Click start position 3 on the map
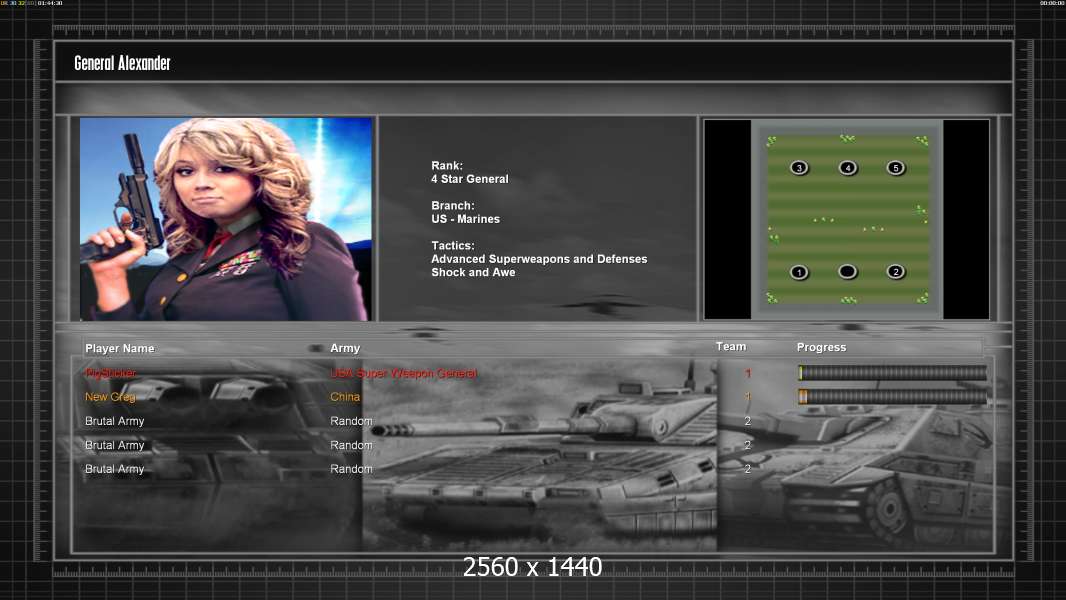Image resolution: width=1066 pixels, height=600 pixels. (x=799, y=168)
